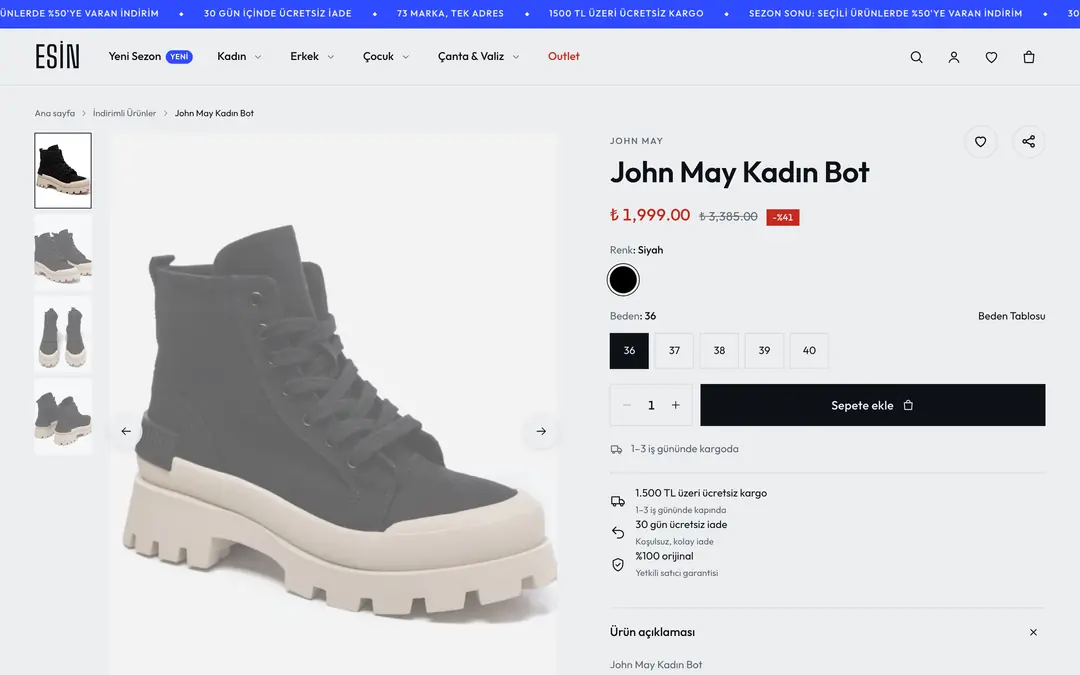This screenshot has width=1080, height=675.
Task: Select third thumbnail showing boots from back
Action: pos(63,335)
